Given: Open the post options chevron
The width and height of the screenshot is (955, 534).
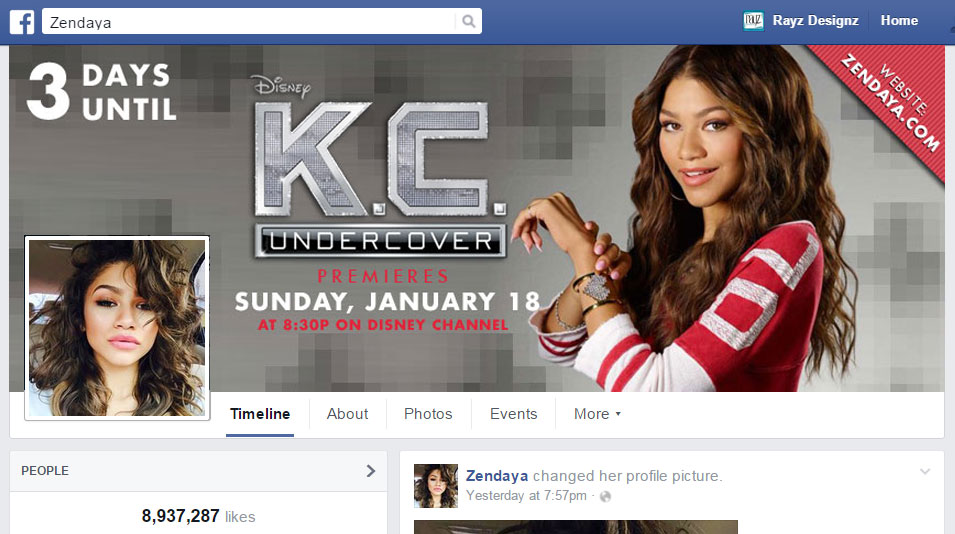Looking at the screenshot, I should coord(925,471).
